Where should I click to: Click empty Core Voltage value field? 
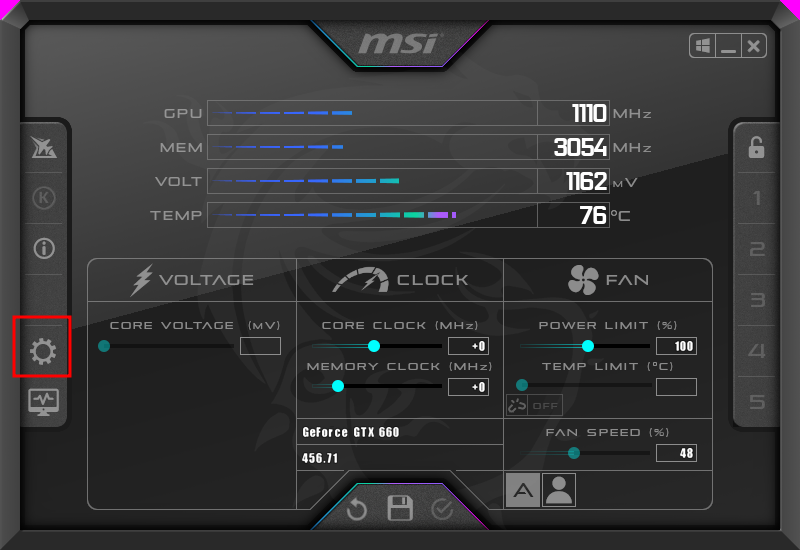click(260, 346)
